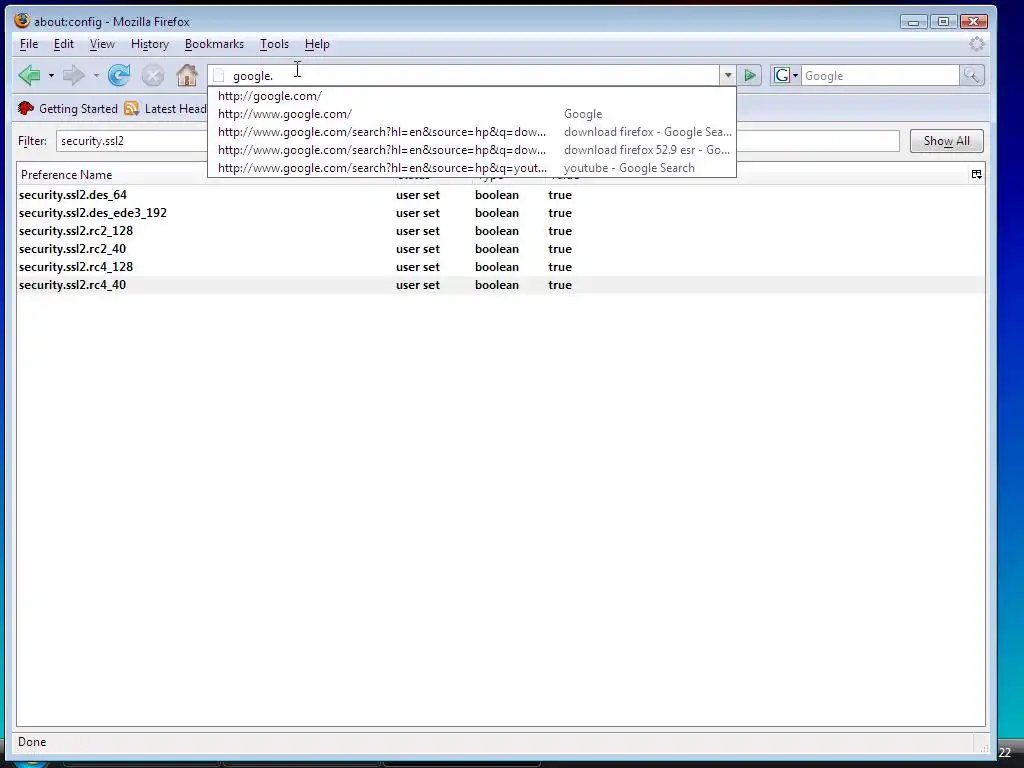Close the Firefox window
Image resolution: width=1024 pixels, height=768 pixels.
coord(973,22)
